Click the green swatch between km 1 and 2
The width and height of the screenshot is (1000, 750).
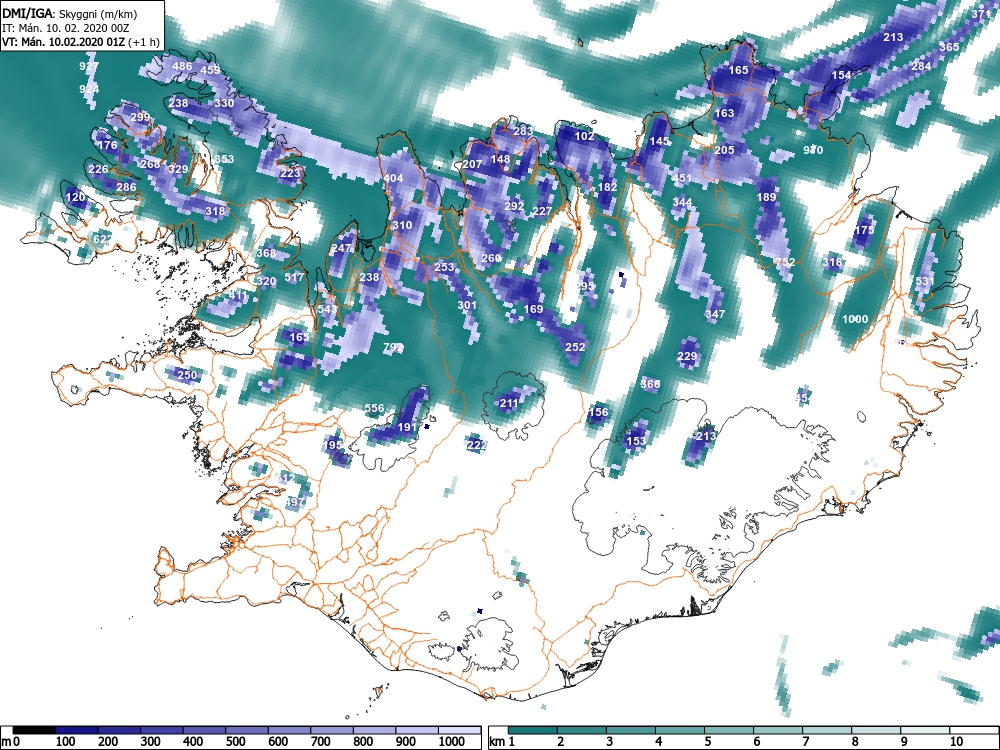click(533, 730)
